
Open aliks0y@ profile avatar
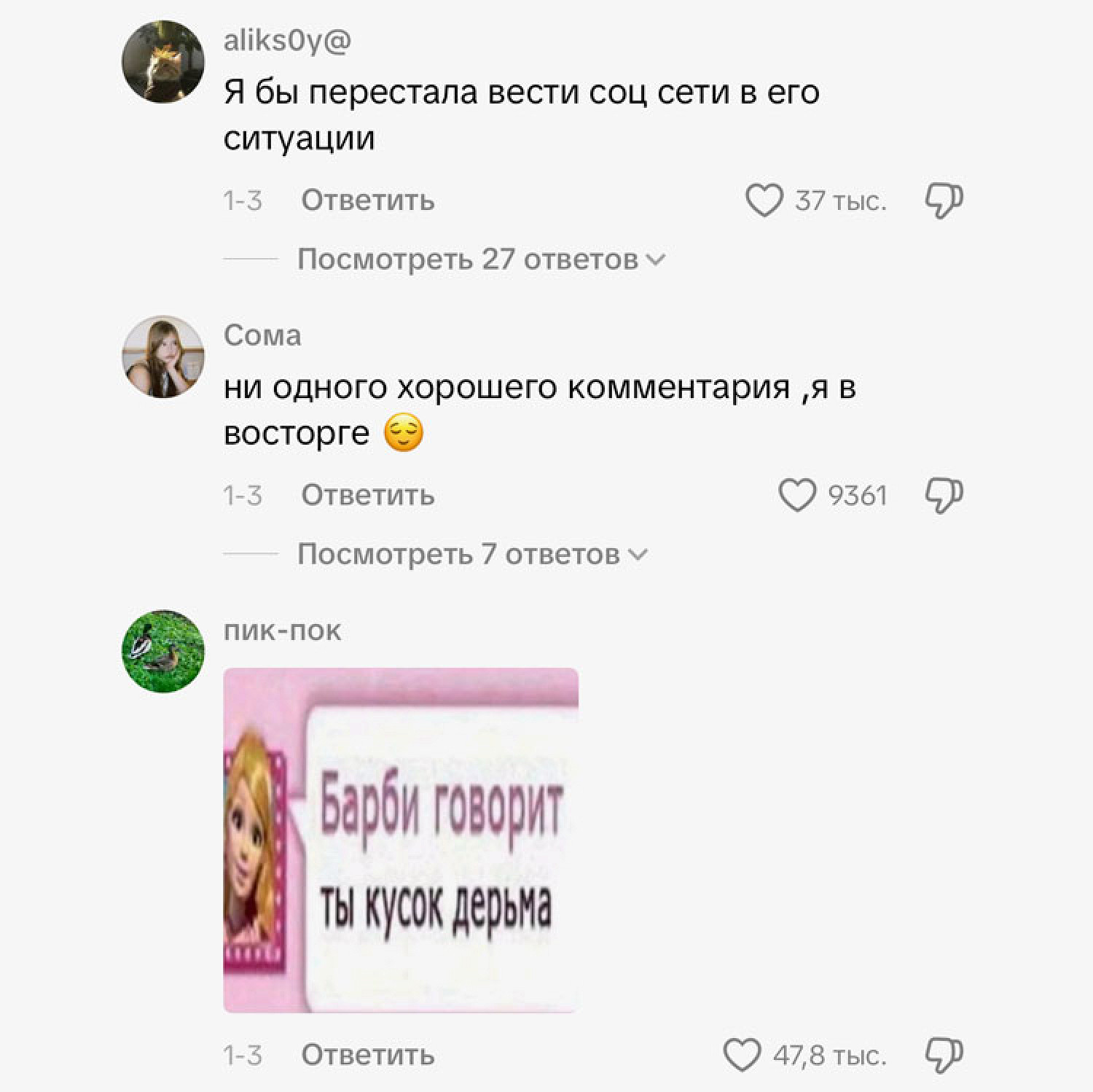(x=163, y=61)
